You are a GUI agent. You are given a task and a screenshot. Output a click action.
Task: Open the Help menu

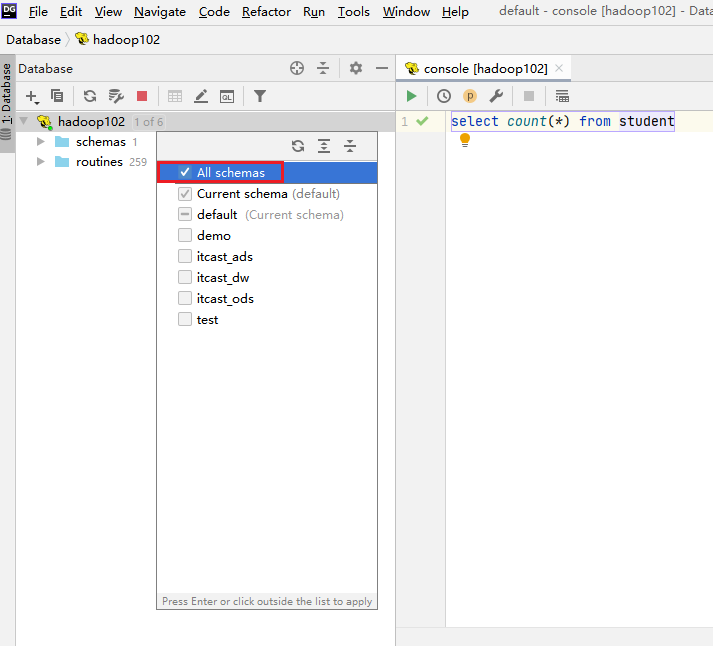click(455, 11)
